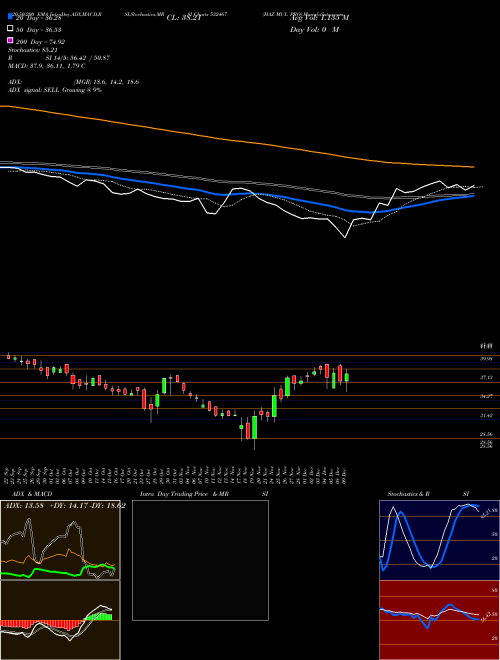Click the 'ADX & MACD' panel heading
Viewport: 500px width, 660px height.
(32, 494)
